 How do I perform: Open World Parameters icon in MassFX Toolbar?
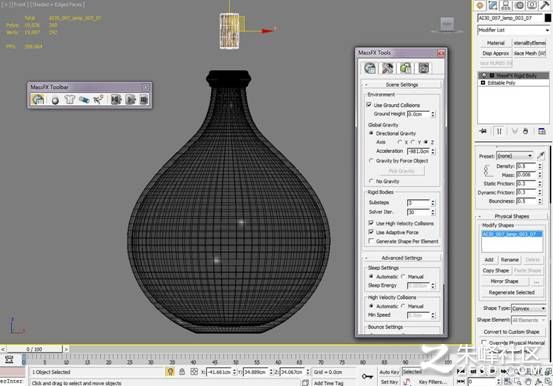pos(38,99)
